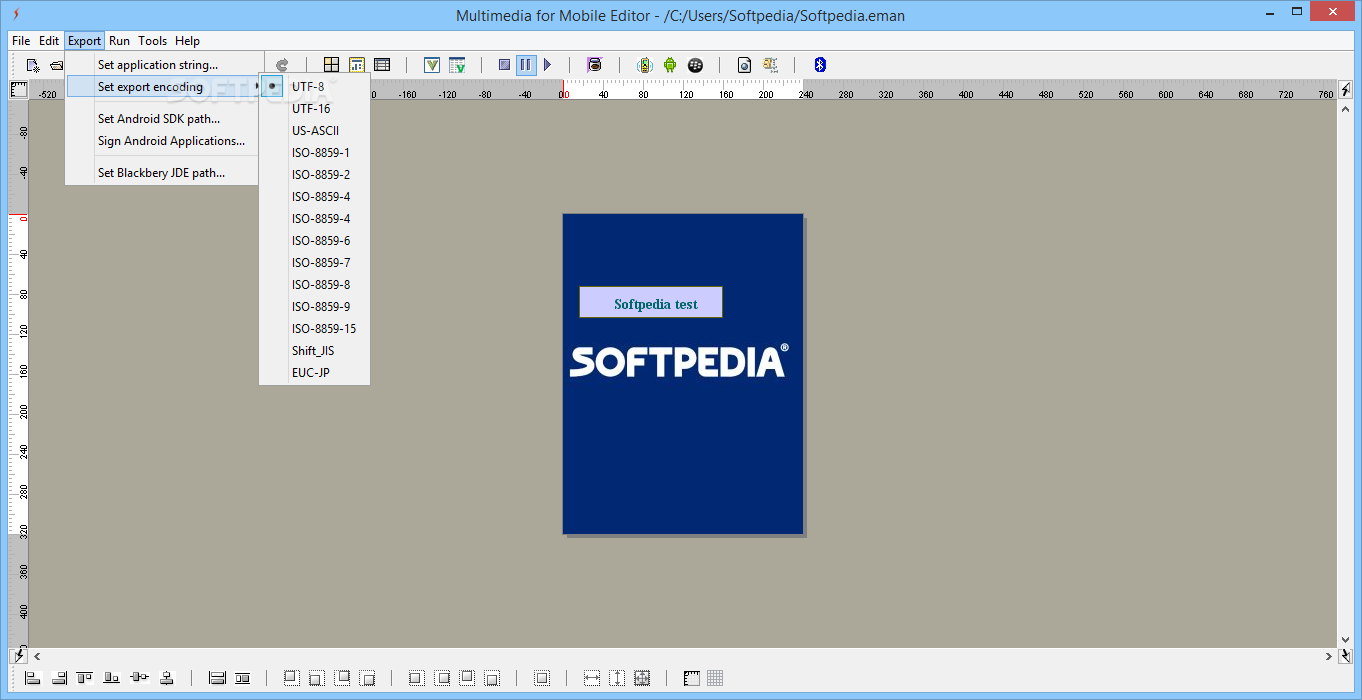The height and width of the screenshot is (700, 1362).
Task: Click the Align top edges icon
Action: coord(85,678)
